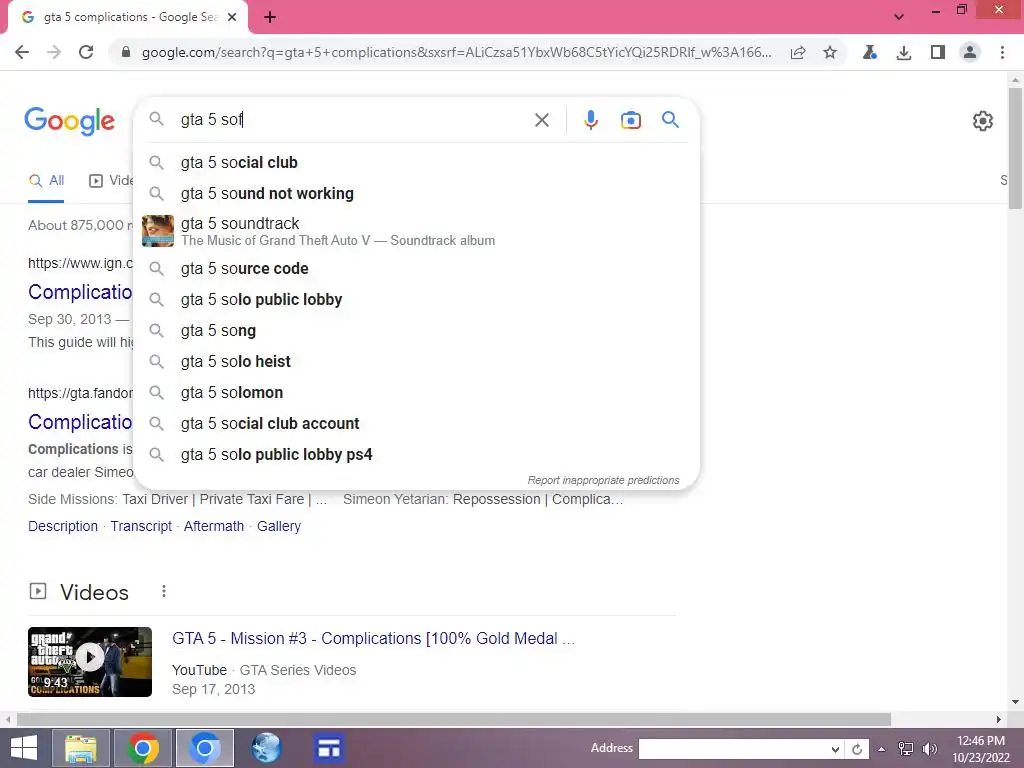Start voice search with the microphone
Screen dimensions: 1024x768
pyautogui.click(x=590, y=120)
